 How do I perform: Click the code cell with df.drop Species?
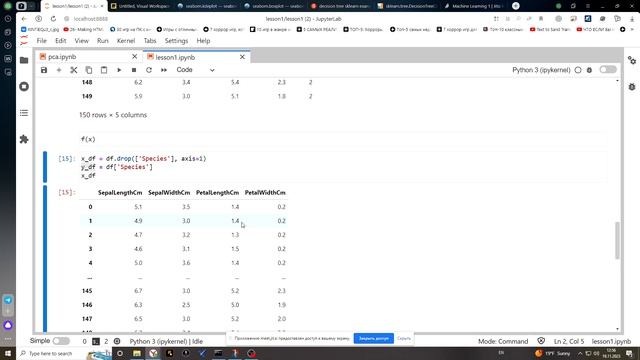coord(343,167)
